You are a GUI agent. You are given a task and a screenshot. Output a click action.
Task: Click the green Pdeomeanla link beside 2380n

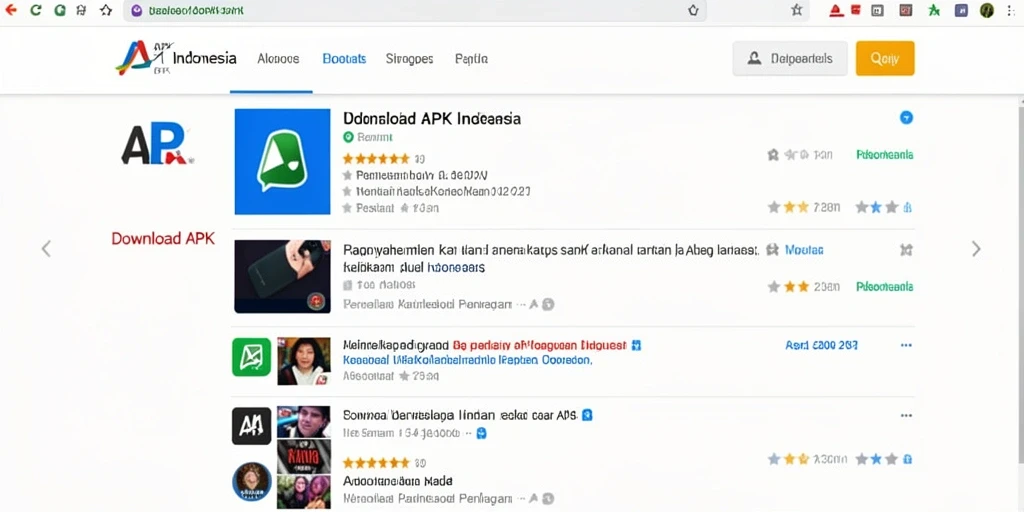[x=884, y=286]
